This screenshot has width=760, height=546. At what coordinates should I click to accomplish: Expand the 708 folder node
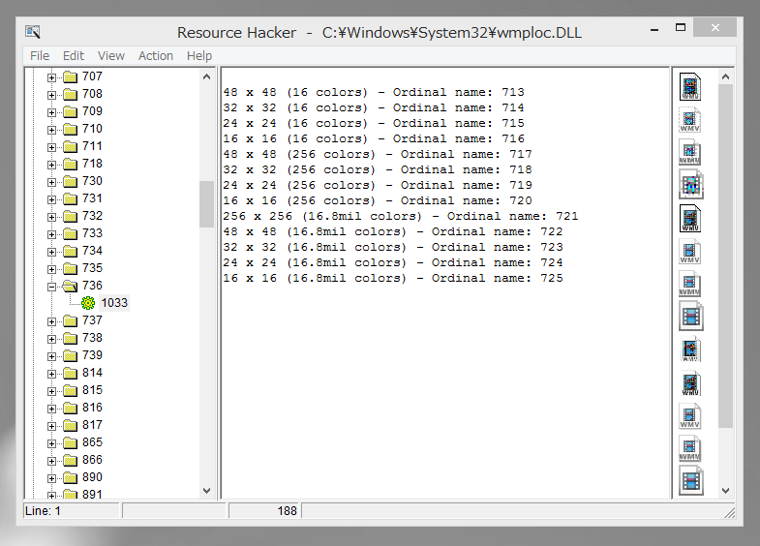(x=51, y=95)
